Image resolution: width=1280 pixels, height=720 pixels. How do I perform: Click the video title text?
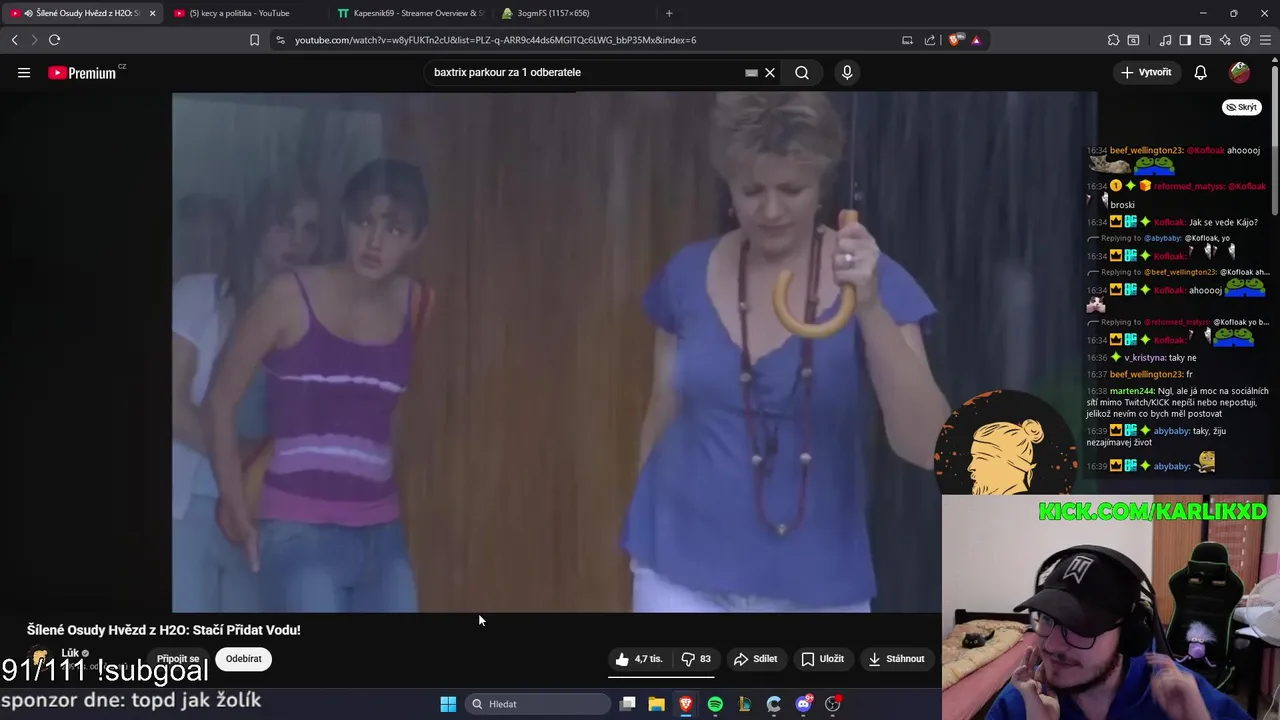[x=163, y=630]
